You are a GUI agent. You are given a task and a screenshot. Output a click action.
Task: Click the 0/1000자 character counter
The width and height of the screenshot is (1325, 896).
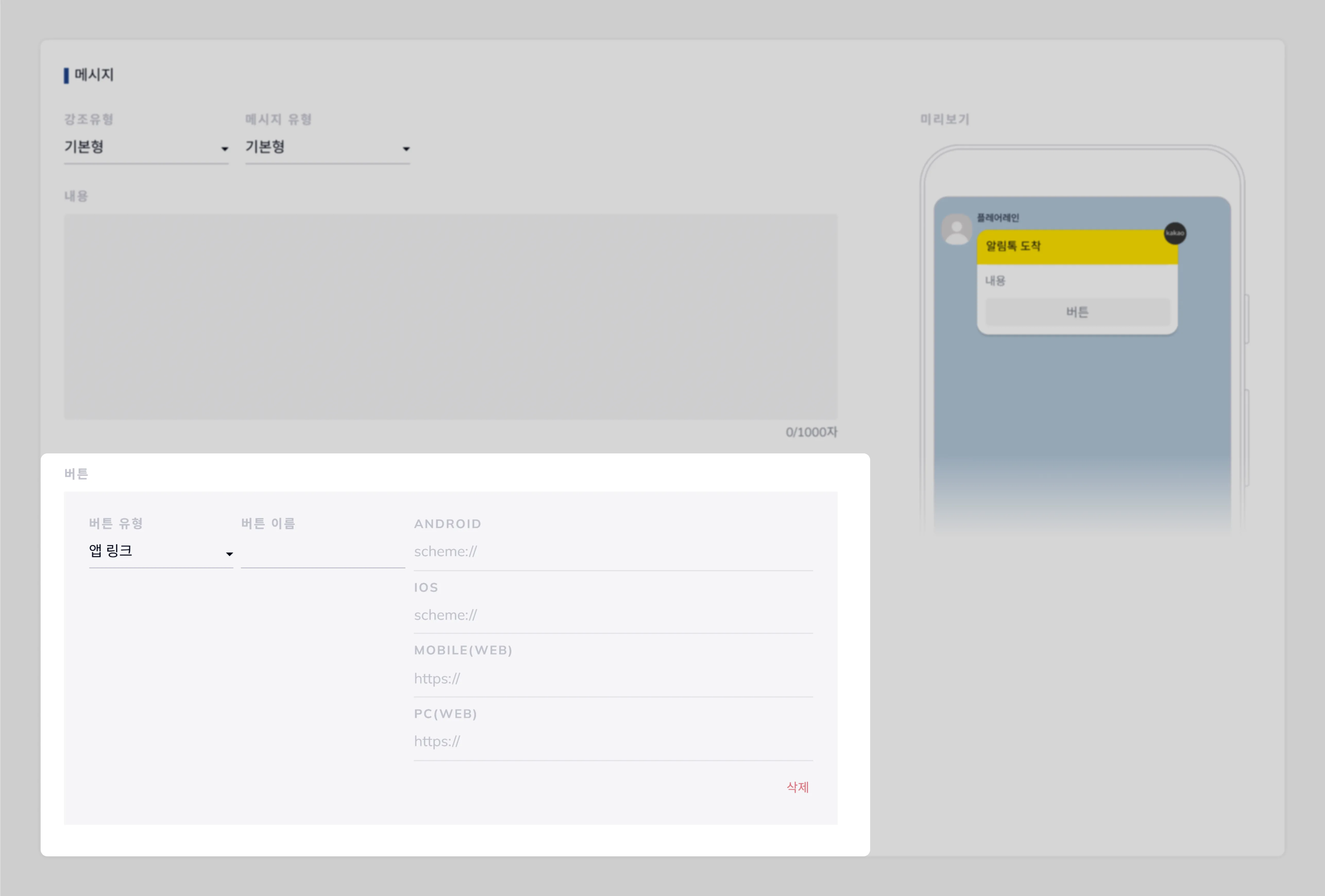coord(811,432)
